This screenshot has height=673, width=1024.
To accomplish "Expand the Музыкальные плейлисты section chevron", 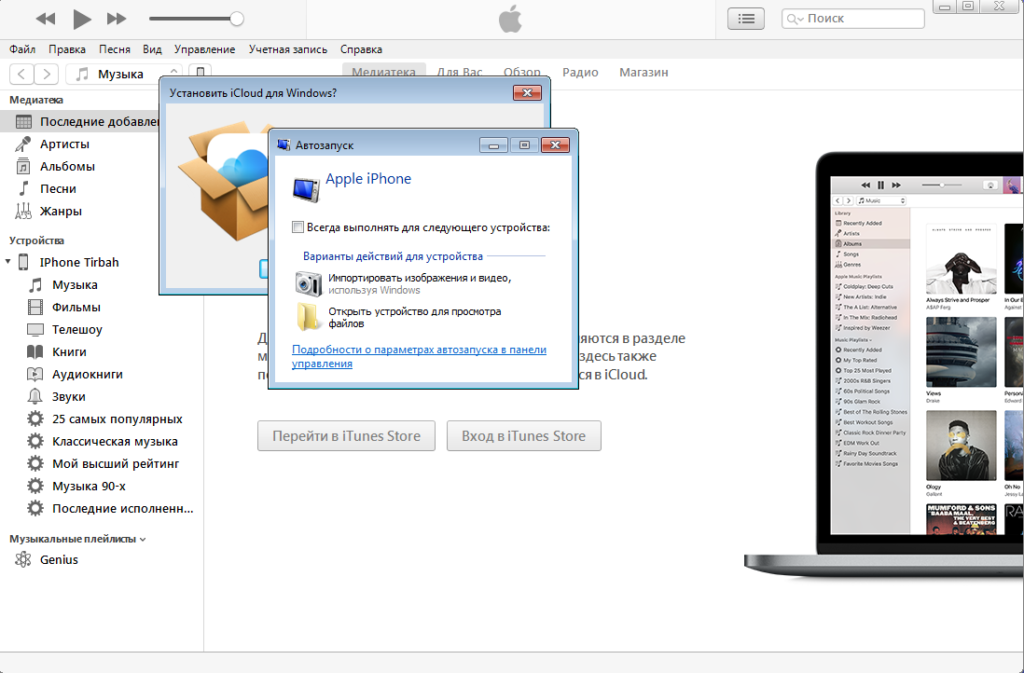I will (x=143, y=539).
